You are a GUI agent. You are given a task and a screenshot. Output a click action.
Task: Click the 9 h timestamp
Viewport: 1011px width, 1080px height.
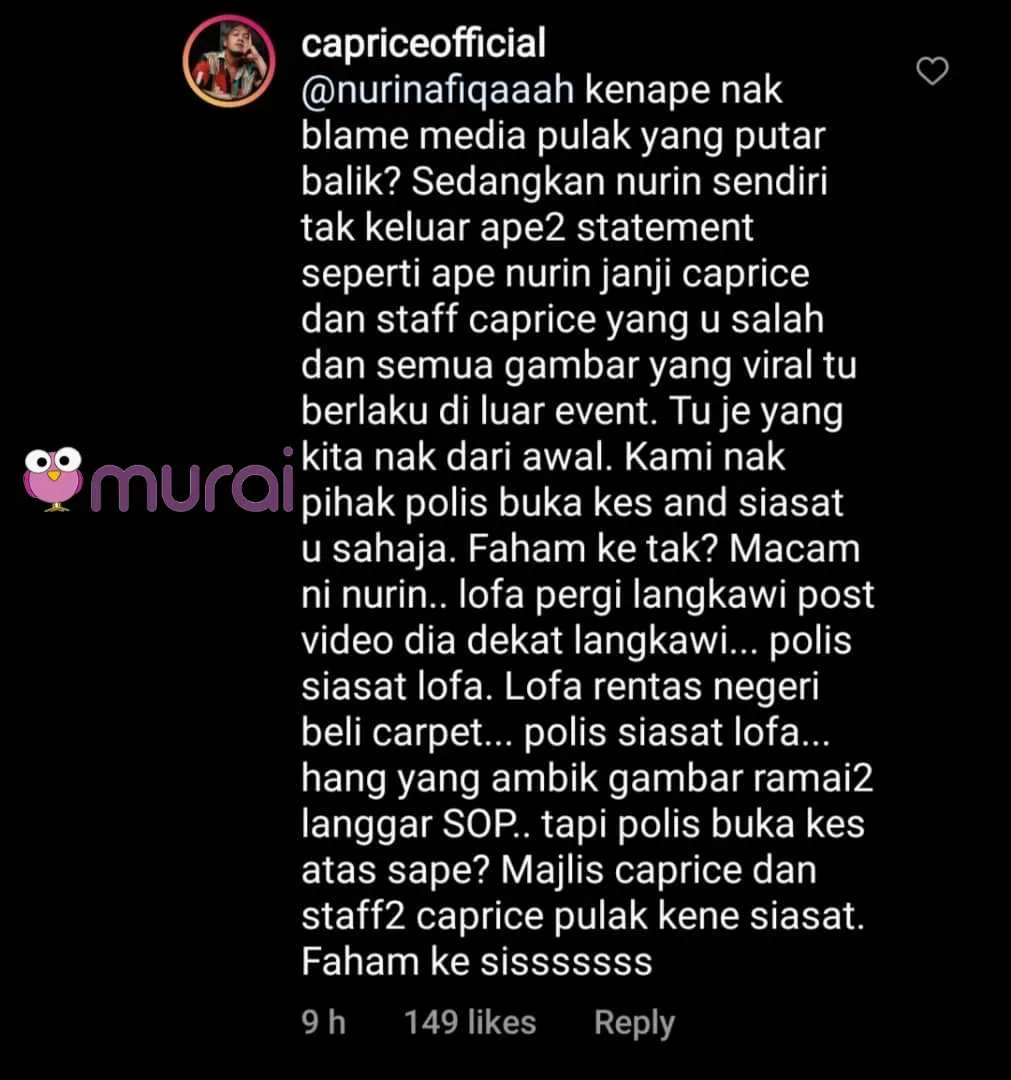[324, 1022]
